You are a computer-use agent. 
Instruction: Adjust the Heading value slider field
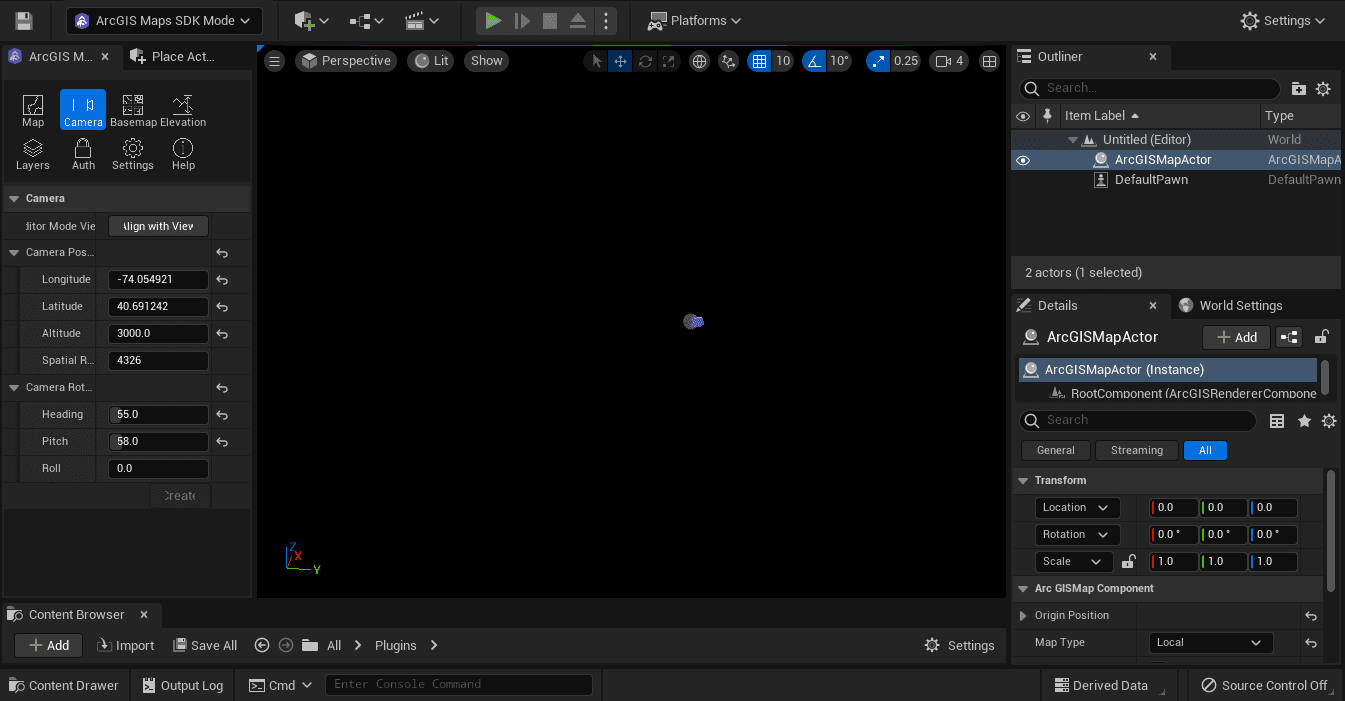tap(159, 415)
